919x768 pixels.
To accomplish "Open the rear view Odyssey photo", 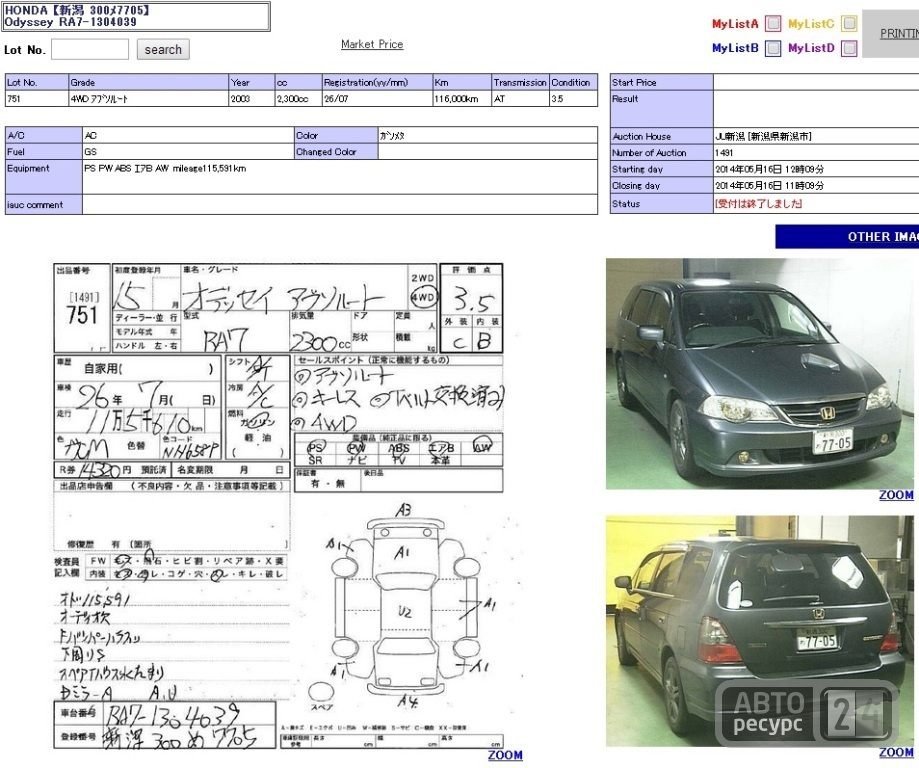I will point(760,631).
